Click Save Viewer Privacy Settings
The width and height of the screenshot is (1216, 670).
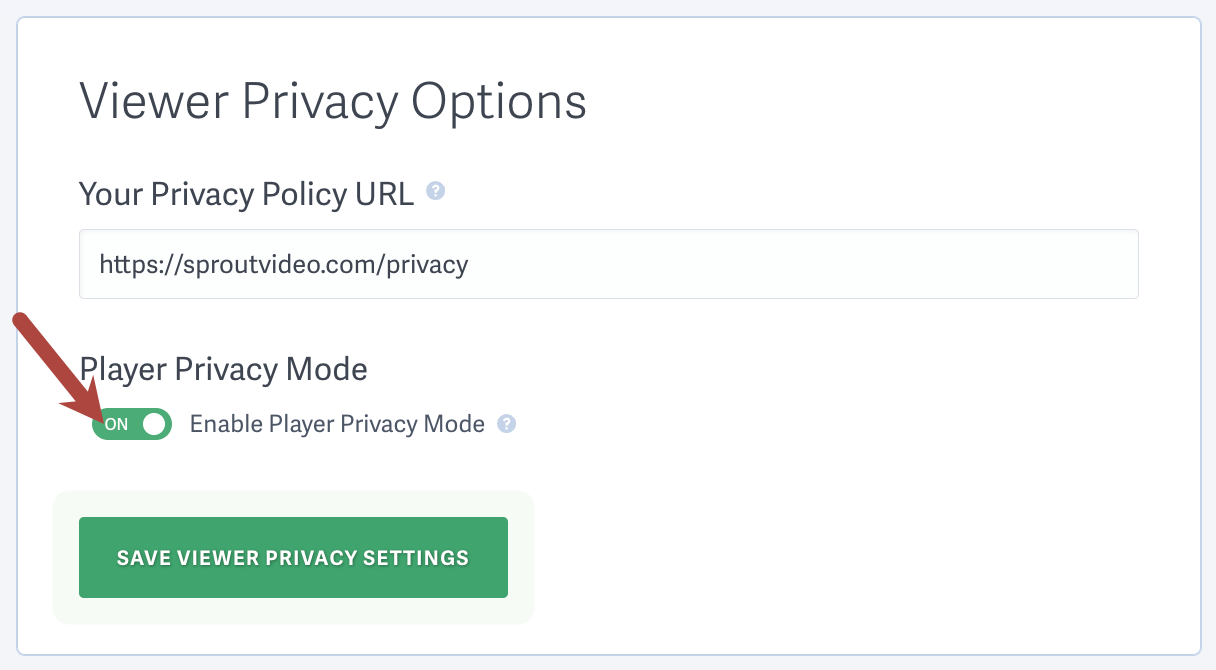coord(293,557)
